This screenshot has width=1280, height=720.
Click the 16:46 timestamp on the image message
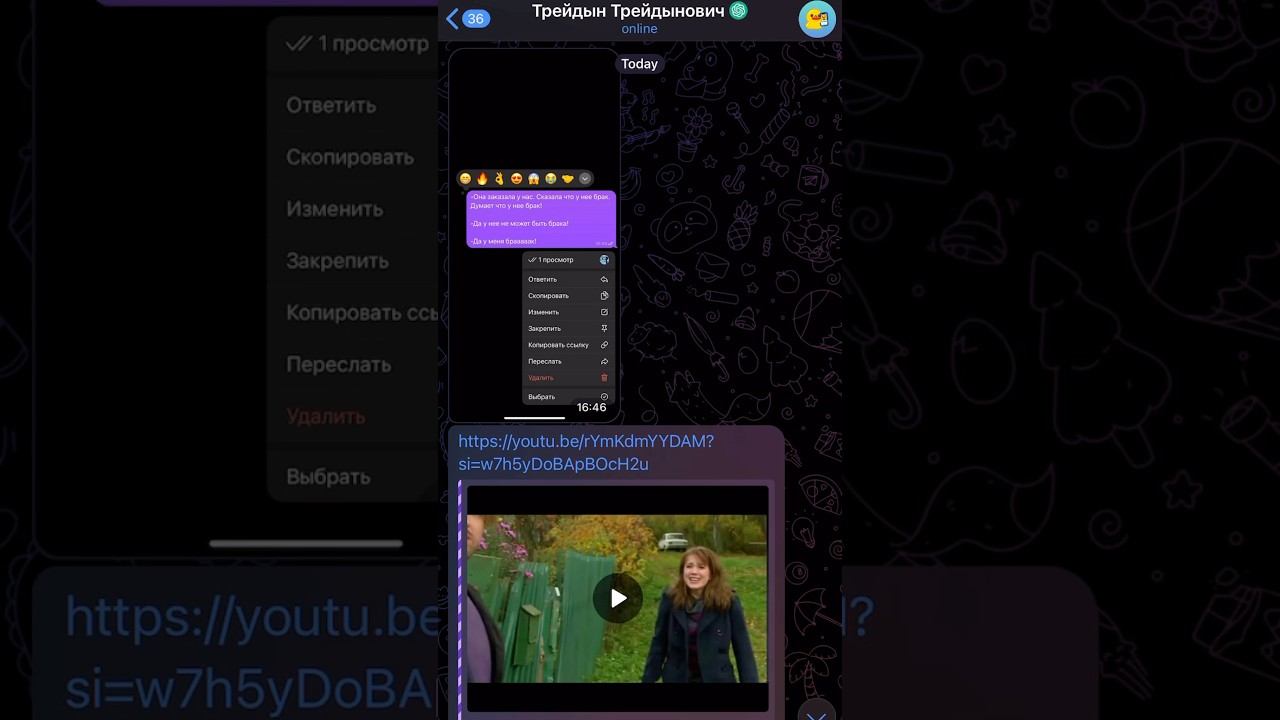592,408
